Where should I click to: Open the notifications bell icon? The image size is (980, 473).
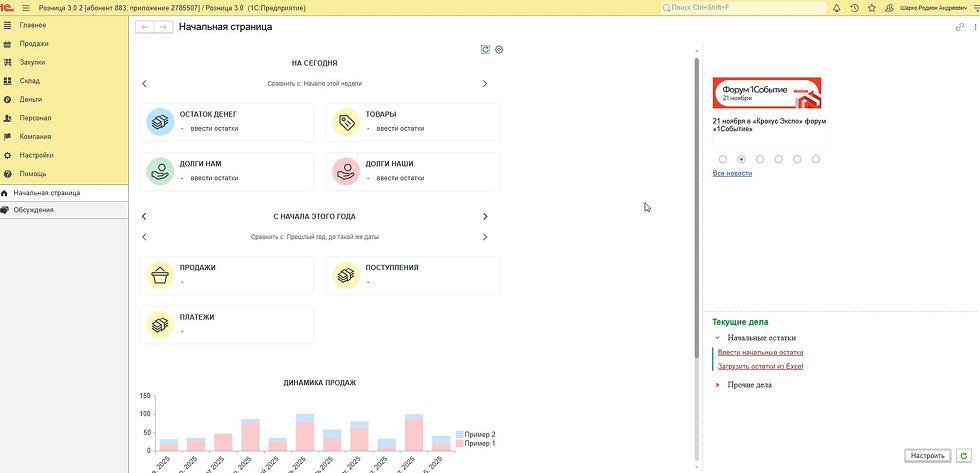836,8
